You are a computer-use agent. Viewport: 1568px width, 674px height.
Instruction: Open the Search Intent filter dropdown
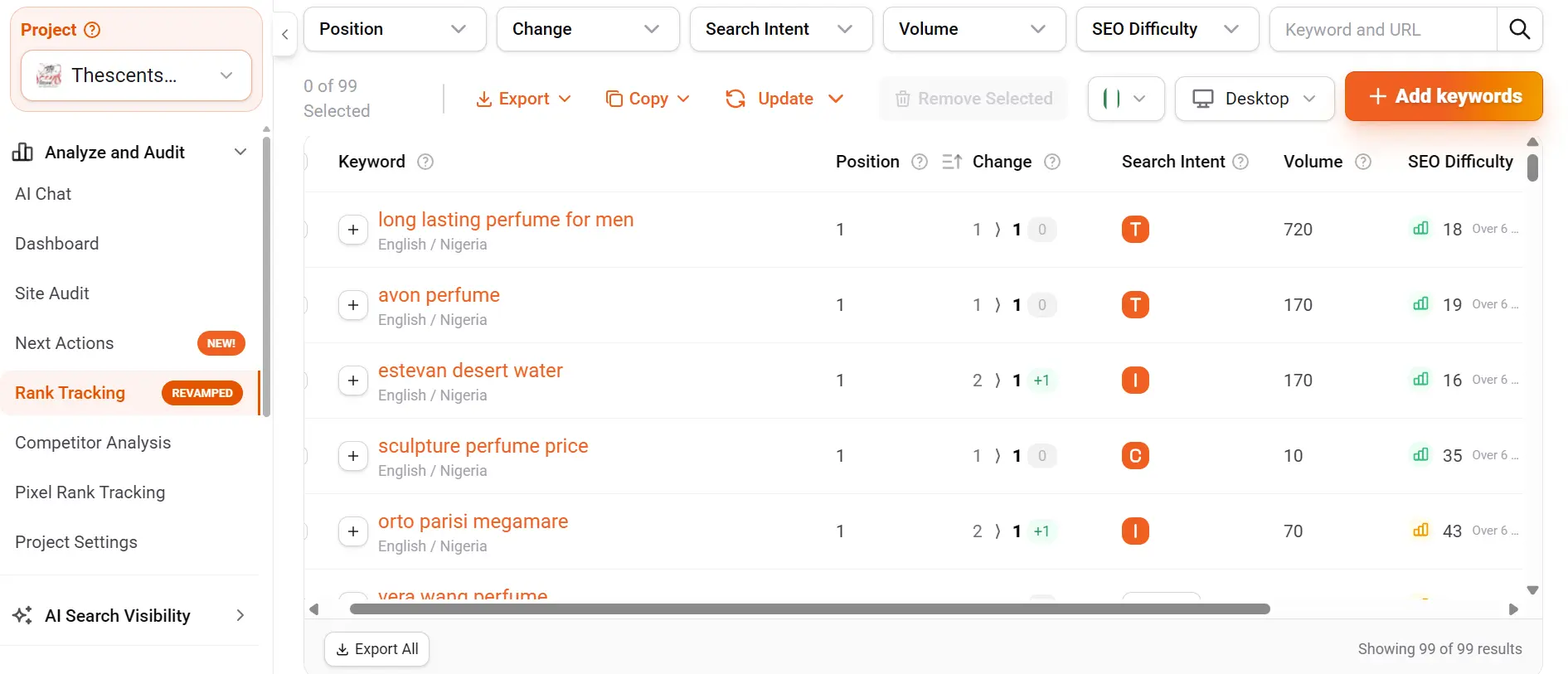point(781,29)
